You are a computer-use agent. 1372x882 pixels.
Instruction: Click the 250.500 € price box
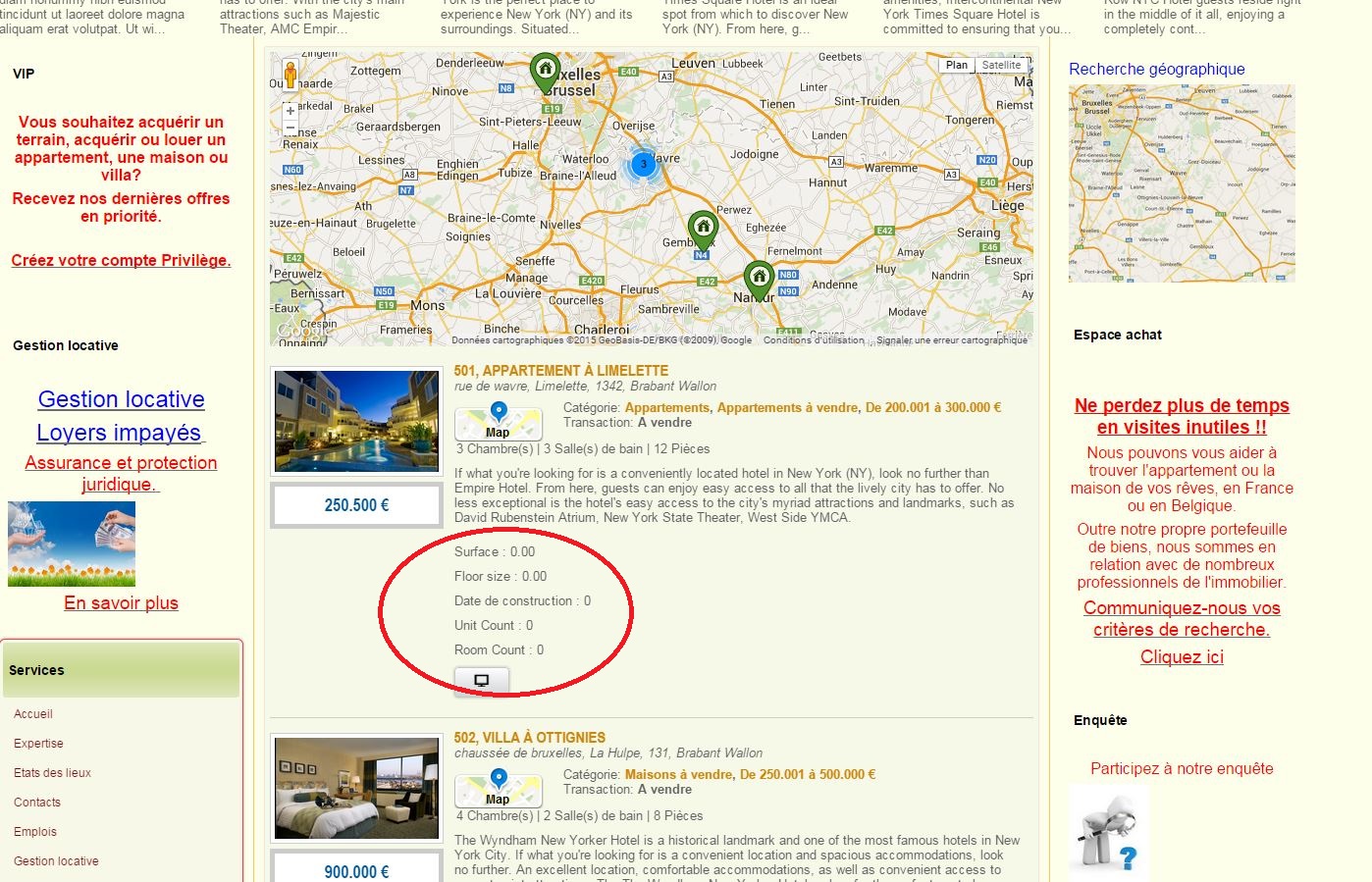point(357,505)
